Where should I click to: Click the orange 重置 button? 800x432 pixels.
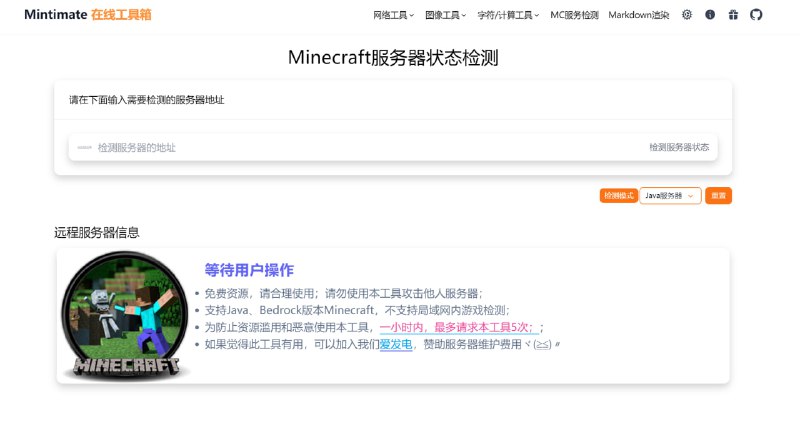(718, 196)
